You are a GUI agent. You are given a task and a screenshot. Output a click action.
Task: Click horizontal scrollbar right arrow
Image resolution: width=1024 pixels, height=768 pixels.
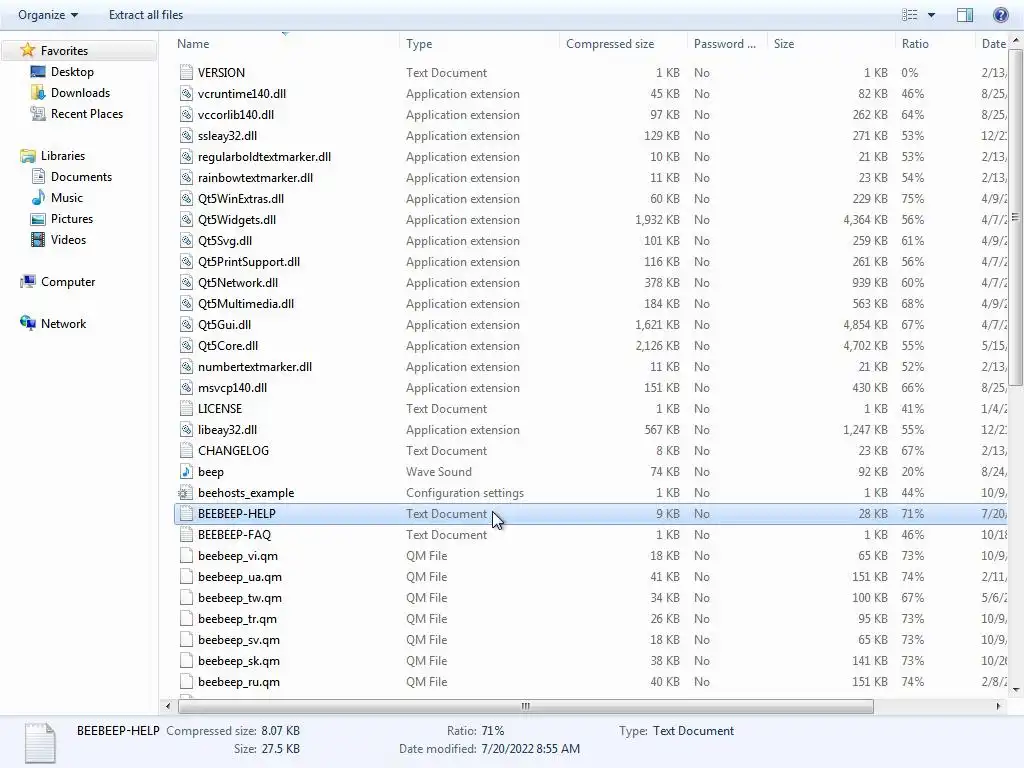click(998, 706)
